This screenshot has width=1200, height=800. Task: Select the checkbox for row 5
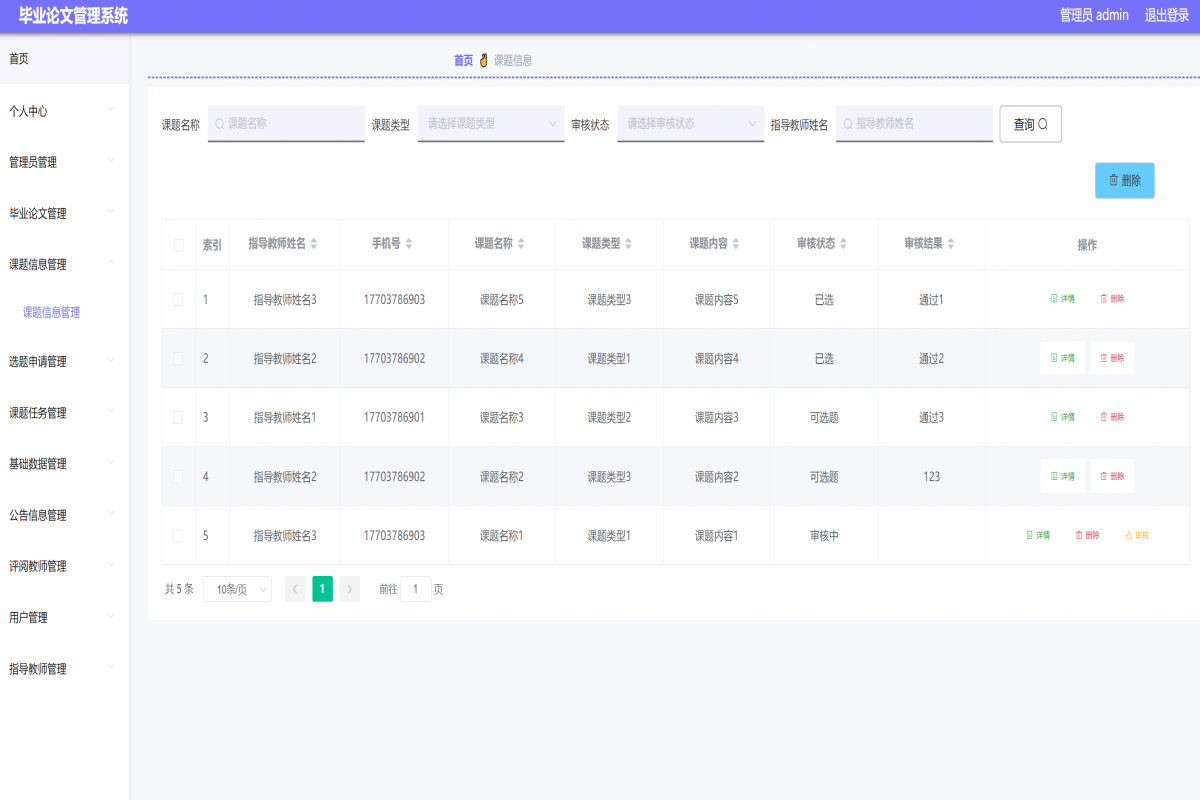(x=178, y=536)
